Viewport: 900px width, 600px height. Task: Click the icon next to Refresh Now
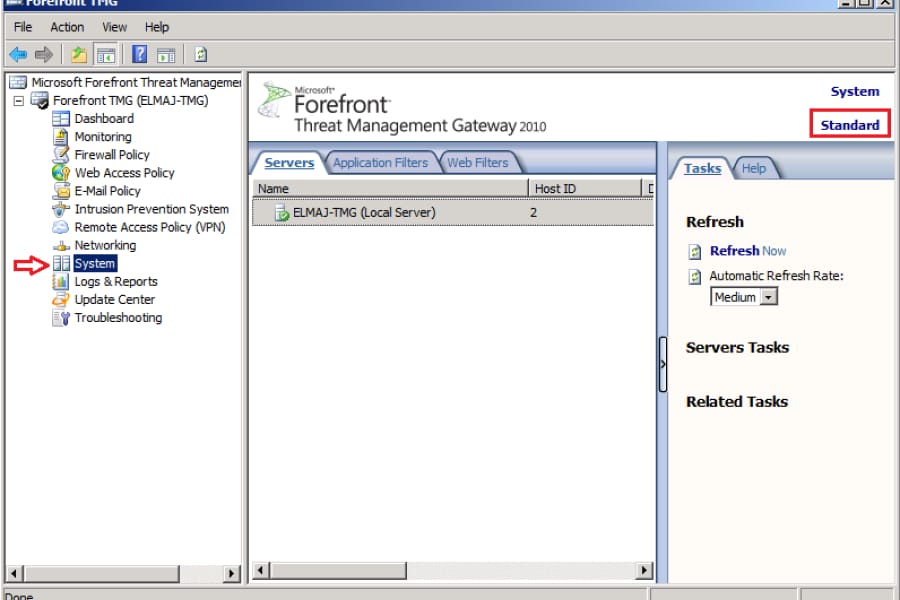(x=695, y=251)
